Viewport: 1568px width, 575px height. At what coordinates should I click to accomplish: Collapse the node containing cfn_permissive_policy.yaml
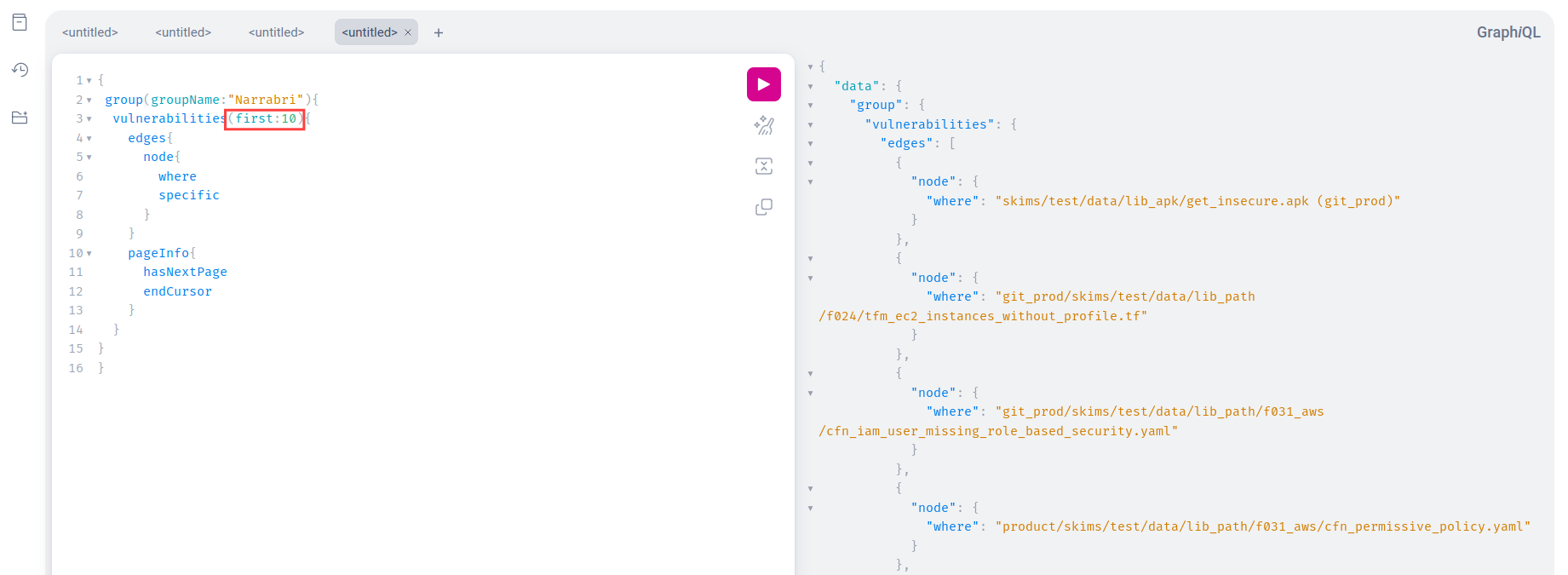(x=810, y=508)
